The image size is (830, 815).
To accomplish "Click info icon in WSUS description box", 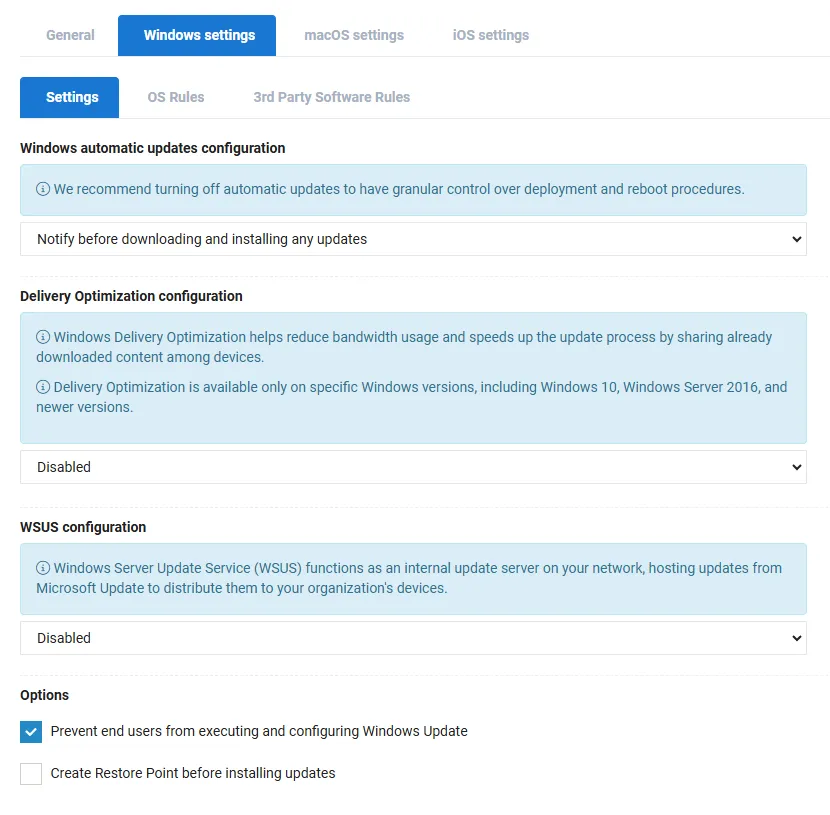I will [x=43, y=568].
